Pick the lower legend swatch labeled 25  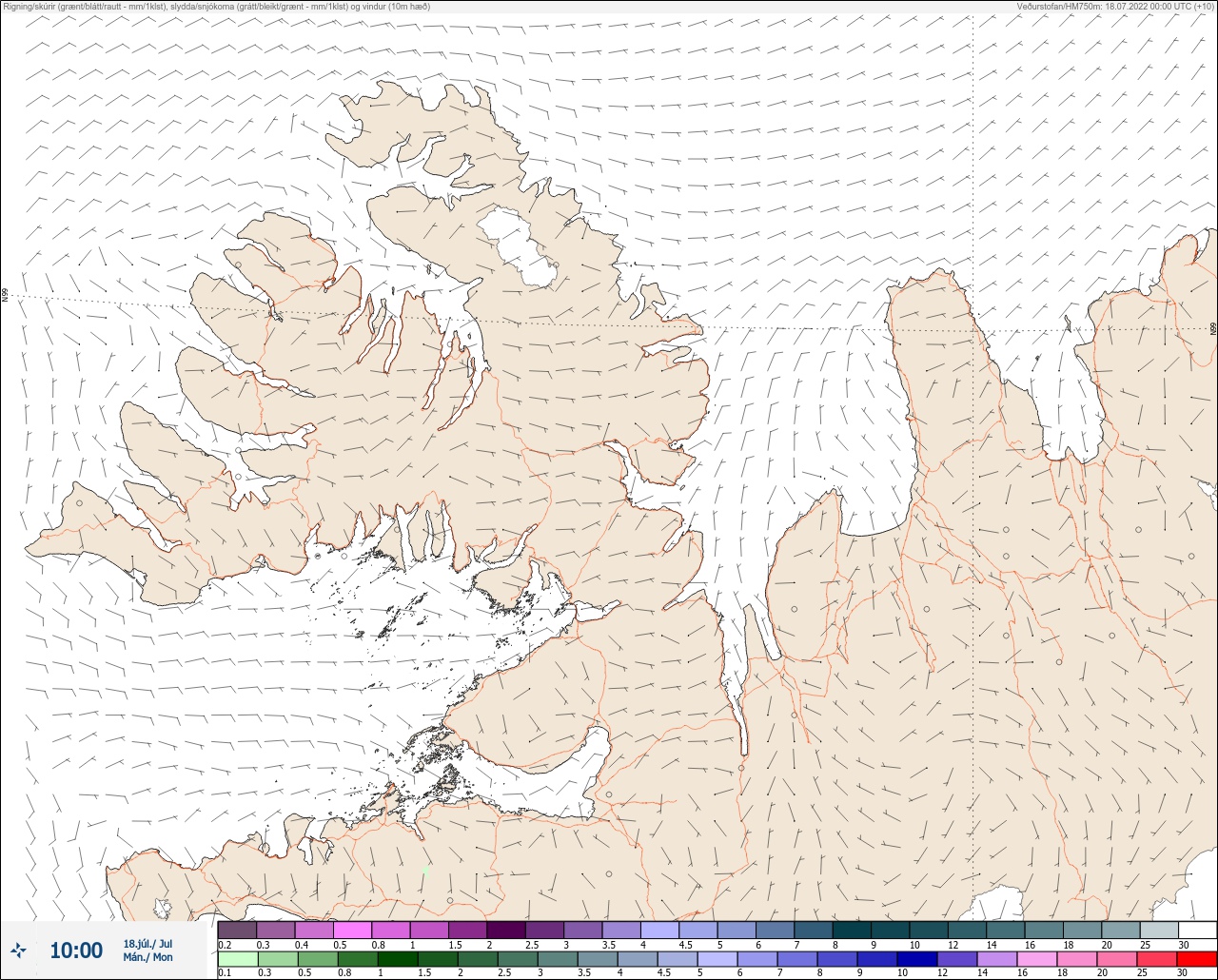point(1157,959)
